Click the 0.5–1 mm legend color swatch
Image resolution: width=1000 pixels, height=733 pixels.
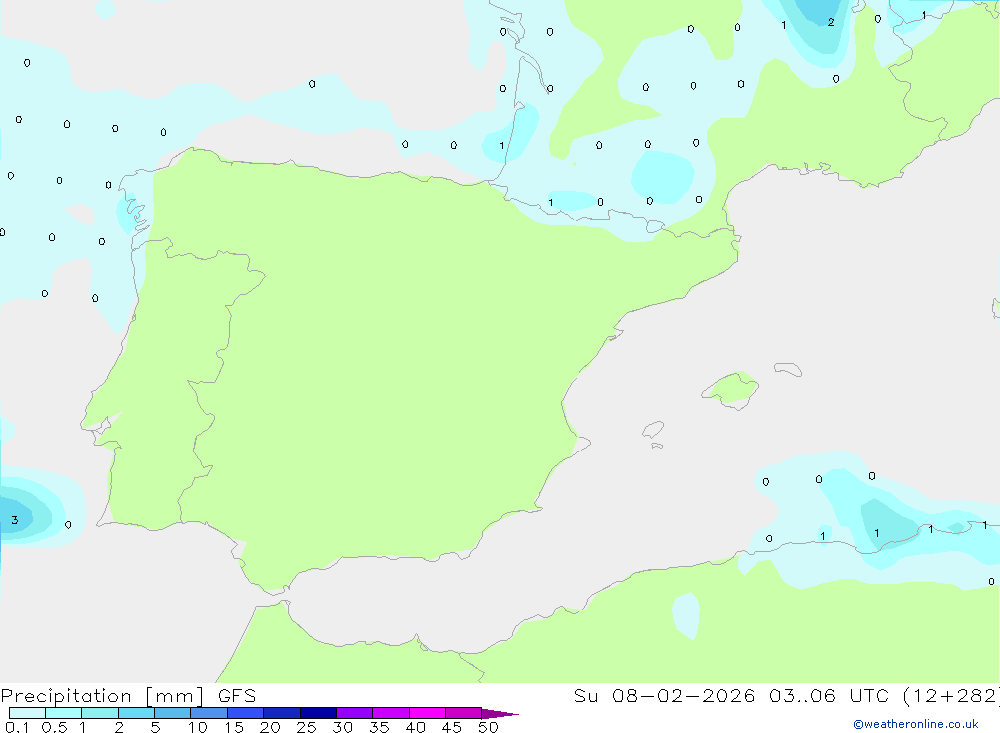(63, 713)
